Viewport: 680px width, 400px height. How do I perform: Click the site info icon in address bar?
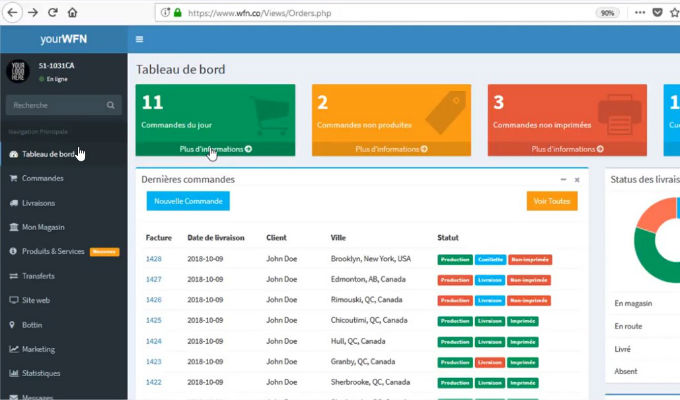(x=165, y=13)
